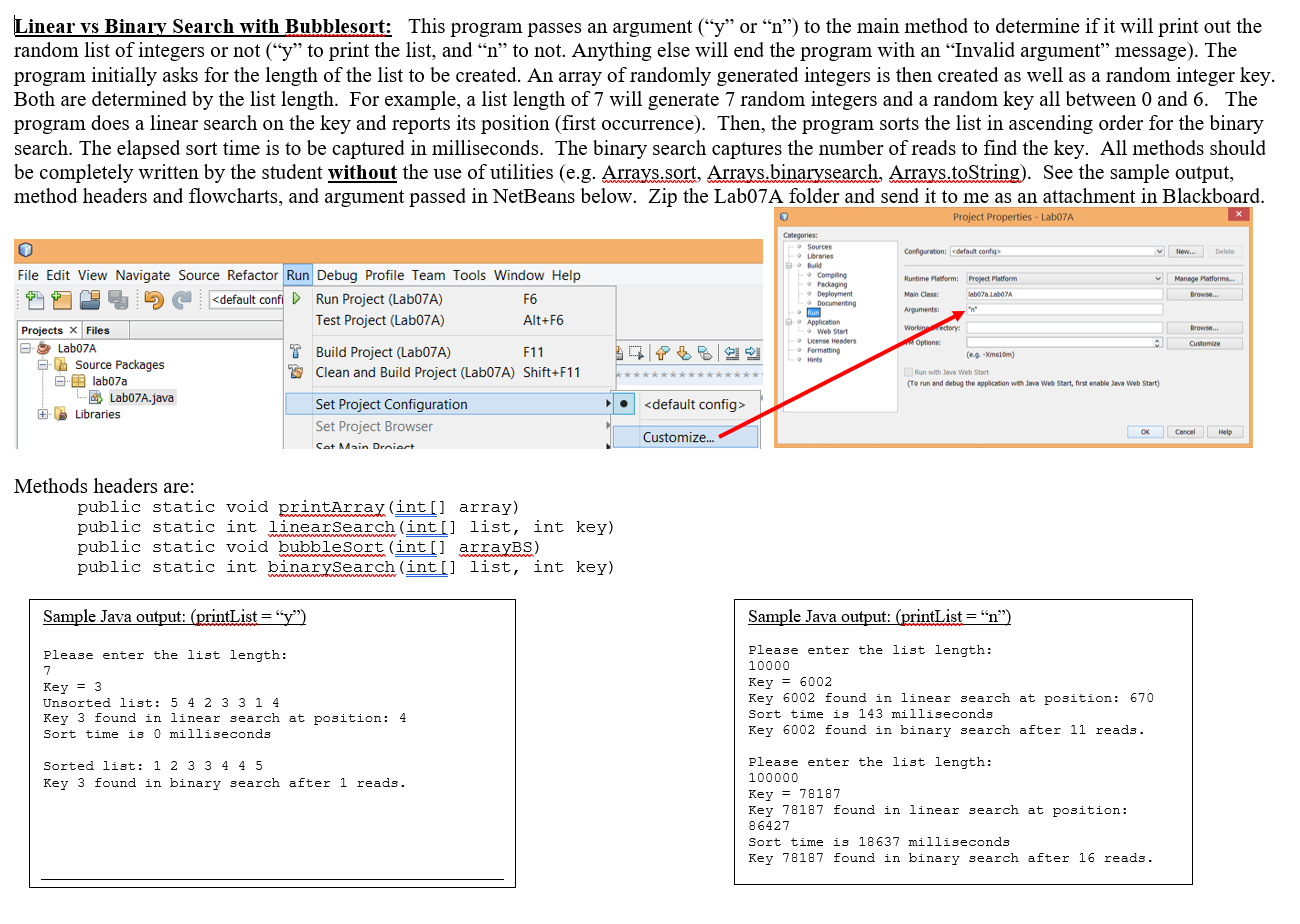Viewport: 1300px width, 924px height.
Task: Open the Debug menu
Action: pyautogui.click(x=338, y=275)
